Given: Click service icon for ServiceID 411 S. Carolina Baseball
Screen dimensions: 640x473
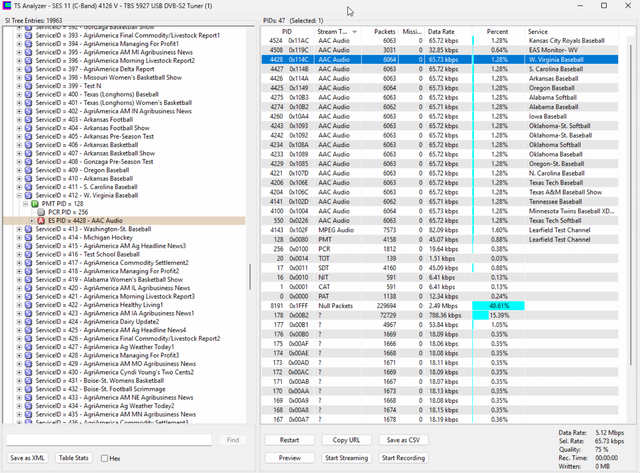Looking at the screenshot, I should coord(28,187).
